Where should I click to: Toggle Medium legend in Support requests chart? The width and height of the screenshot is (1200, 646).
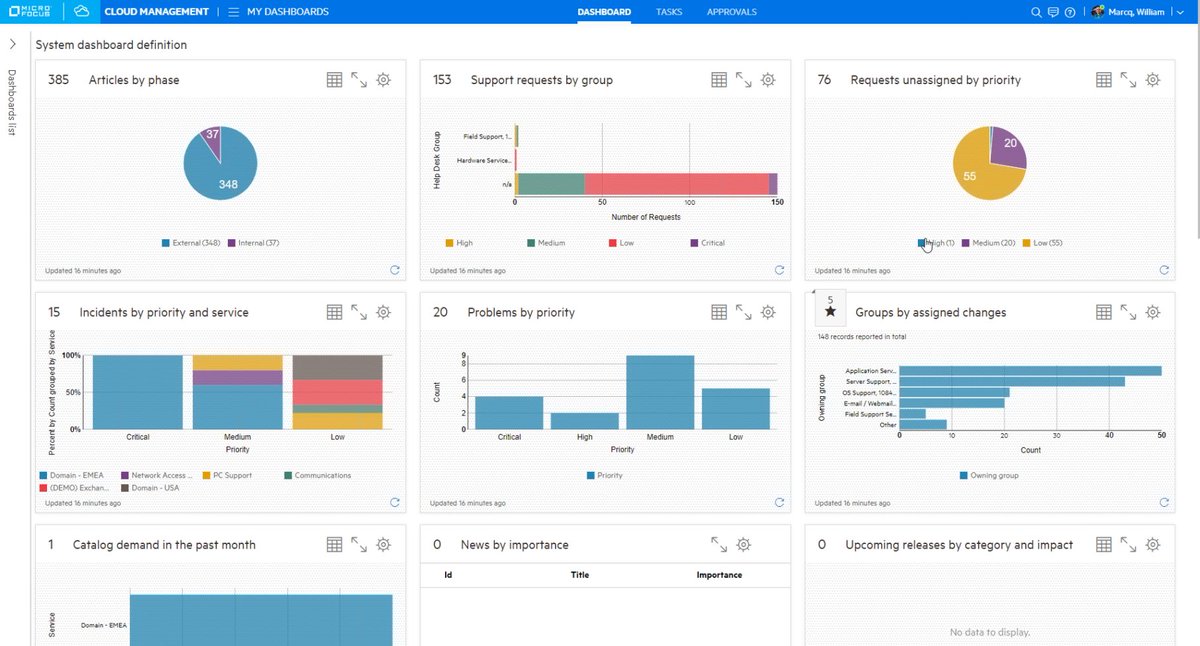545,243
